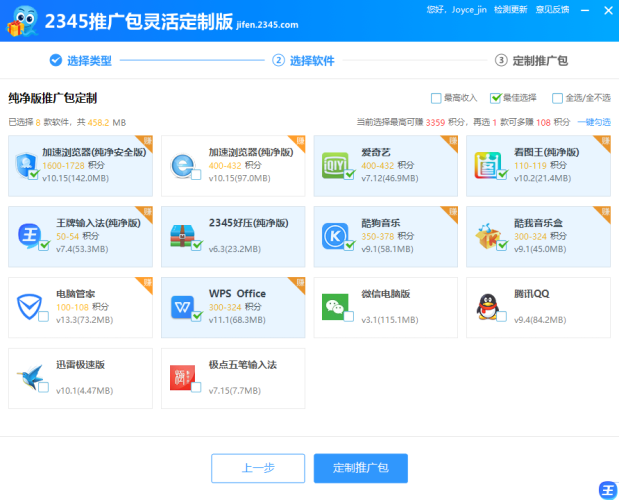Enable the 最高收入 checkbox

tap(436, 98)
